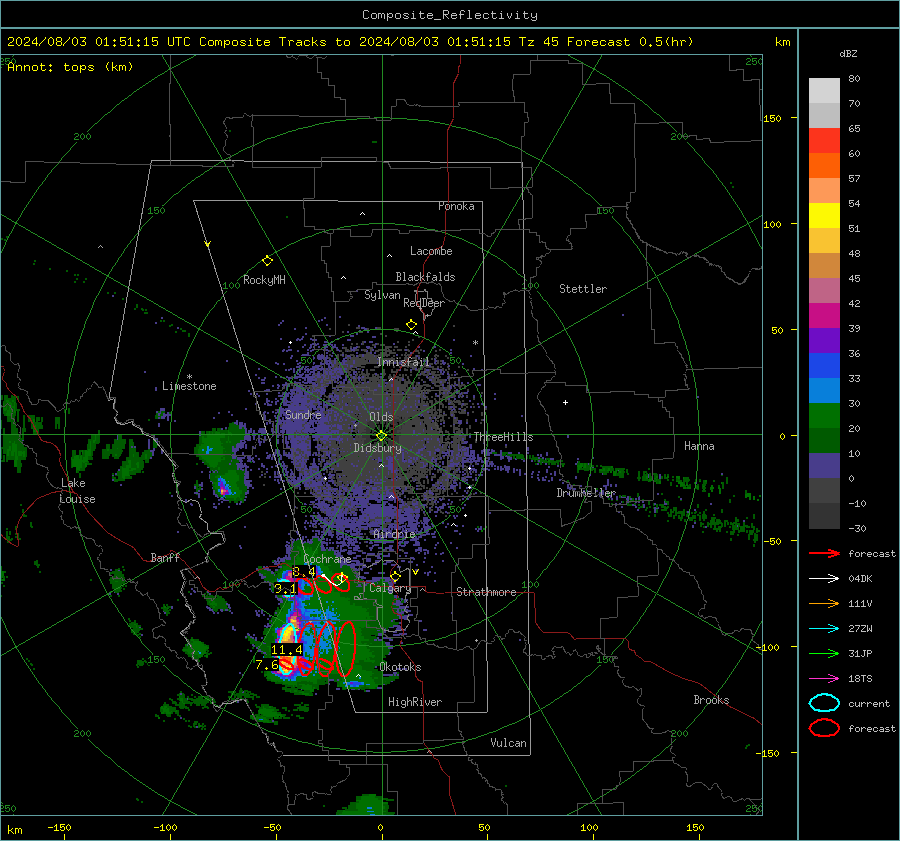Click the cyan current ellipse legend symbol
Viewport: 900px width, 841px height.
click(x=824, y=703)
